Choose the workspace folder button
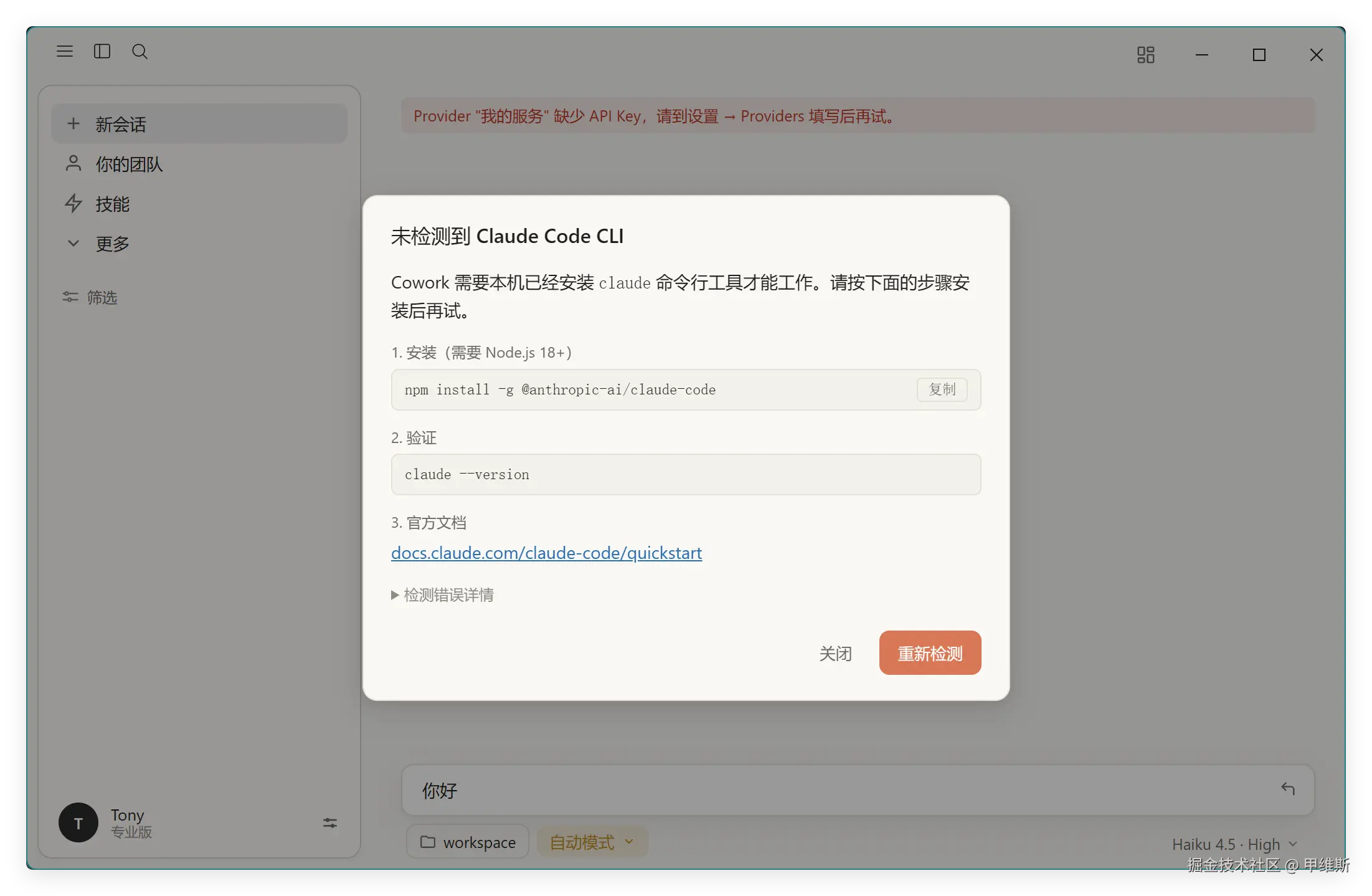 click(468, 842)
